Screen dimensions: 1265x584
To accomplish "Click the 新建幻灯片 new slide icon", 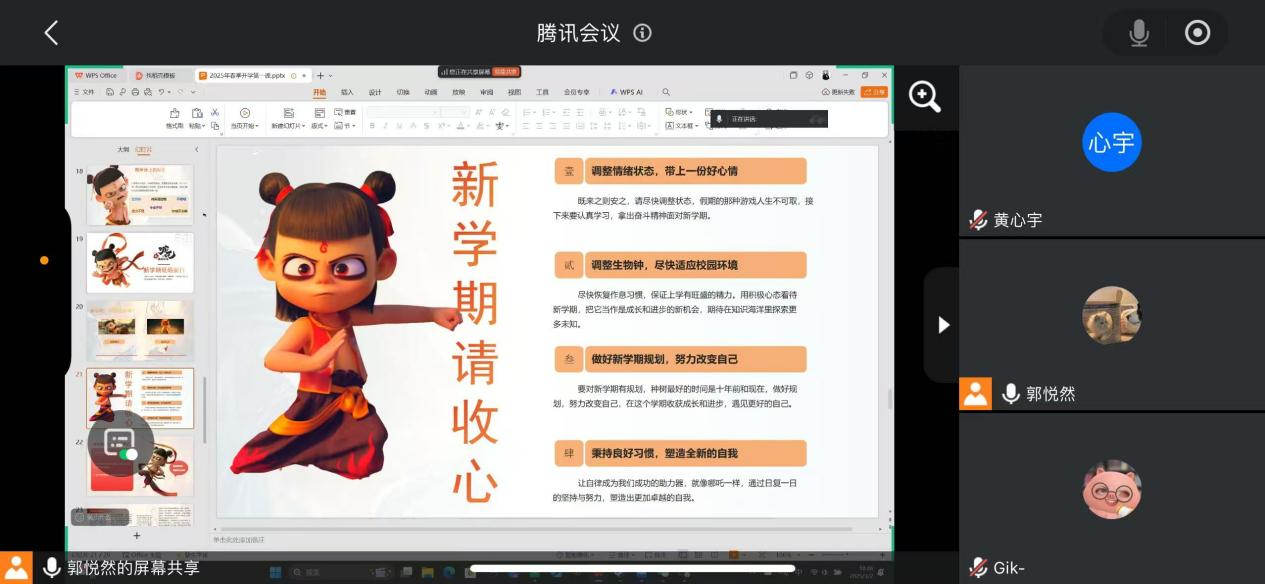I will click(289, 114).
